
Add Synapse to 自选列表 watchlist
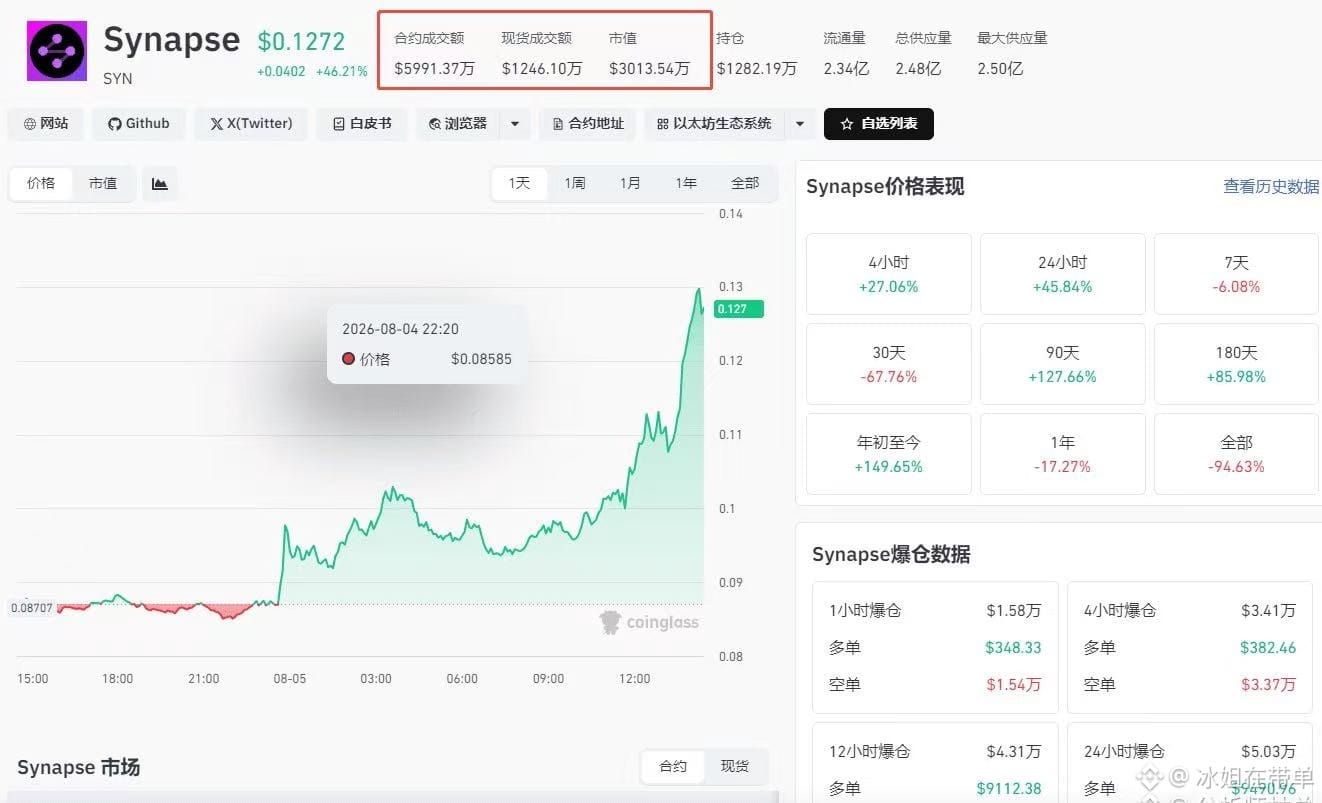[879, 124]
